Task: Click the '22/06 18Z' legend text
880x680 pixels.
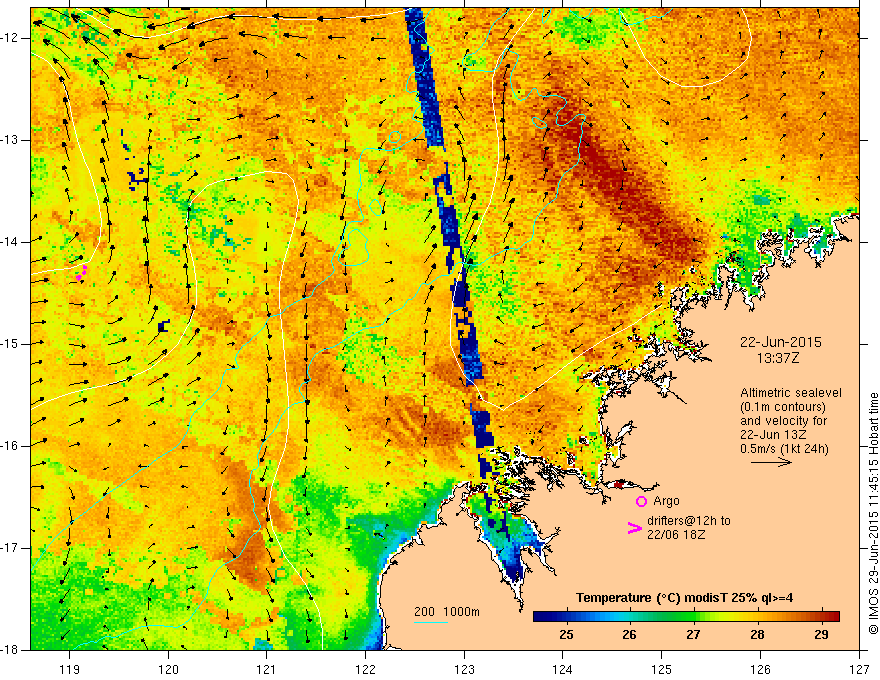Action: pyautogui.click(x=674, y=535)
